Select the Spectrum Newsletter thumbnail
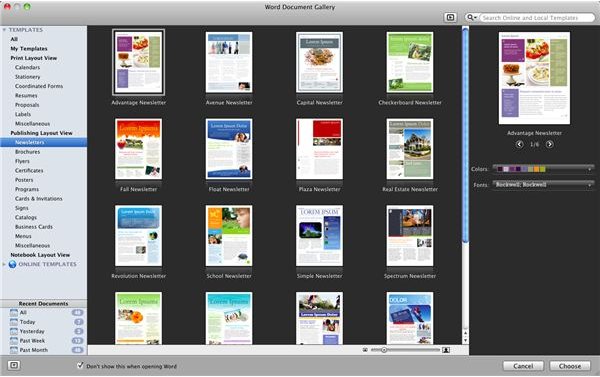This screenshot has width=600, height=377. coord(410,236)
